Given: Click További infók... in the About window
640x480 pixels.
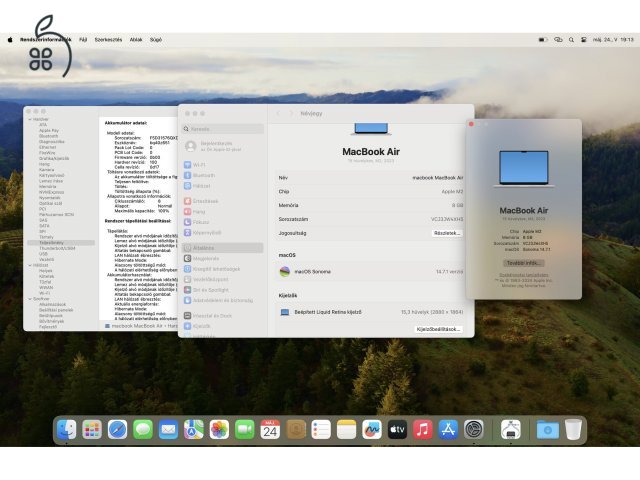Looking at the screenshot, I should 524,263.
